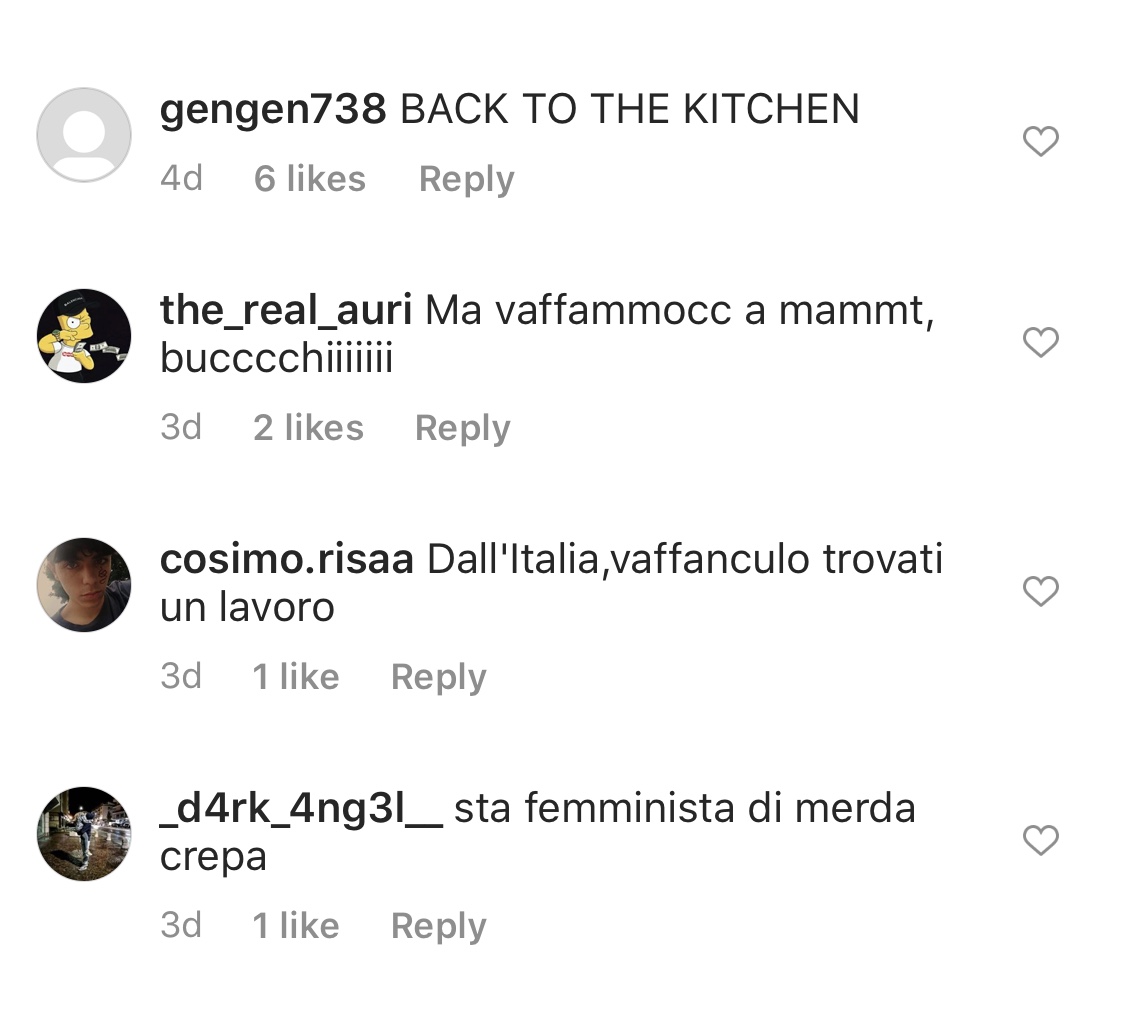Open gengen738's default profile avatar

pos(84,135)
